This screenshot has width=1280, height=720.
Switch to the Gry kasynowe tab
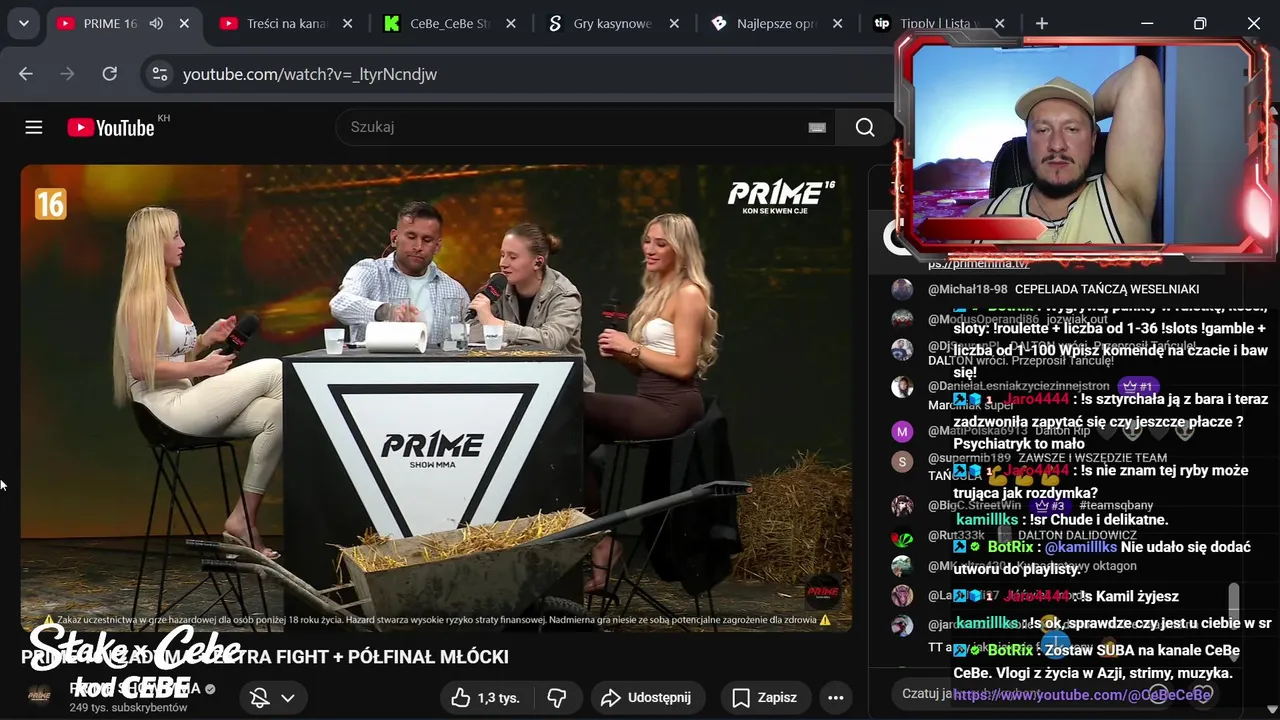pyautogui.click(x=612, y=23)
